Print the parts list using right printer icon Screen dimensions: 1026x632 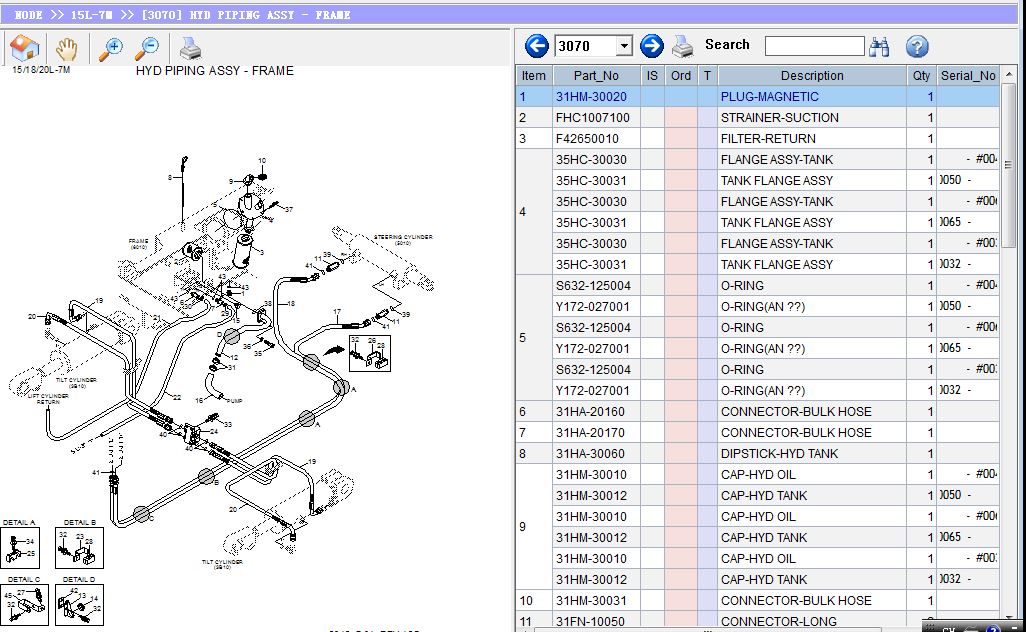coord(683,45)
